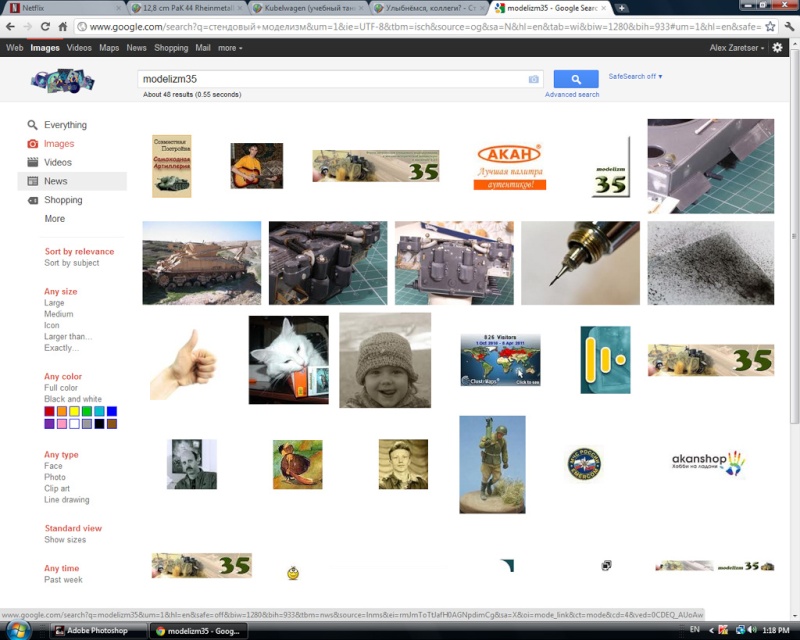Screen dimensions: 800x640
Task: Click the browser Back arrow
Action: 10,27
